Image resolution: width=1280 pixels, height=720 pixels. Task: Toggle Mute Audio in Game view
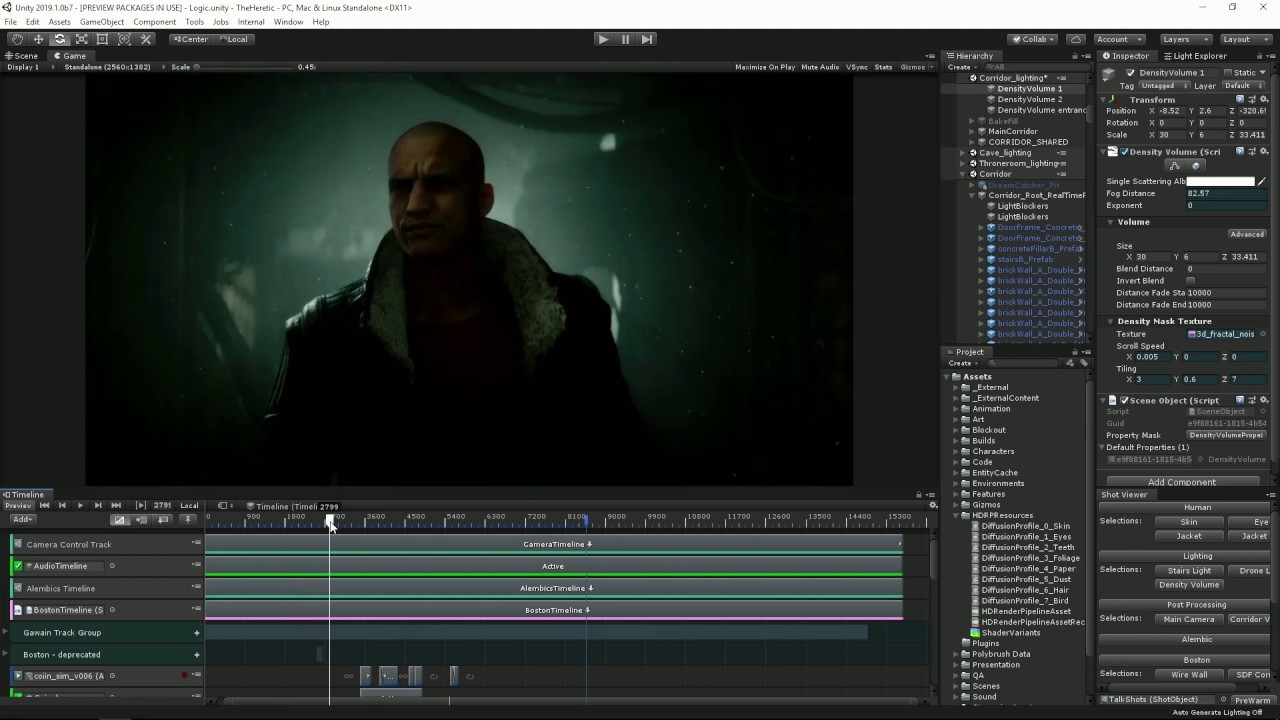coord(820,67)
